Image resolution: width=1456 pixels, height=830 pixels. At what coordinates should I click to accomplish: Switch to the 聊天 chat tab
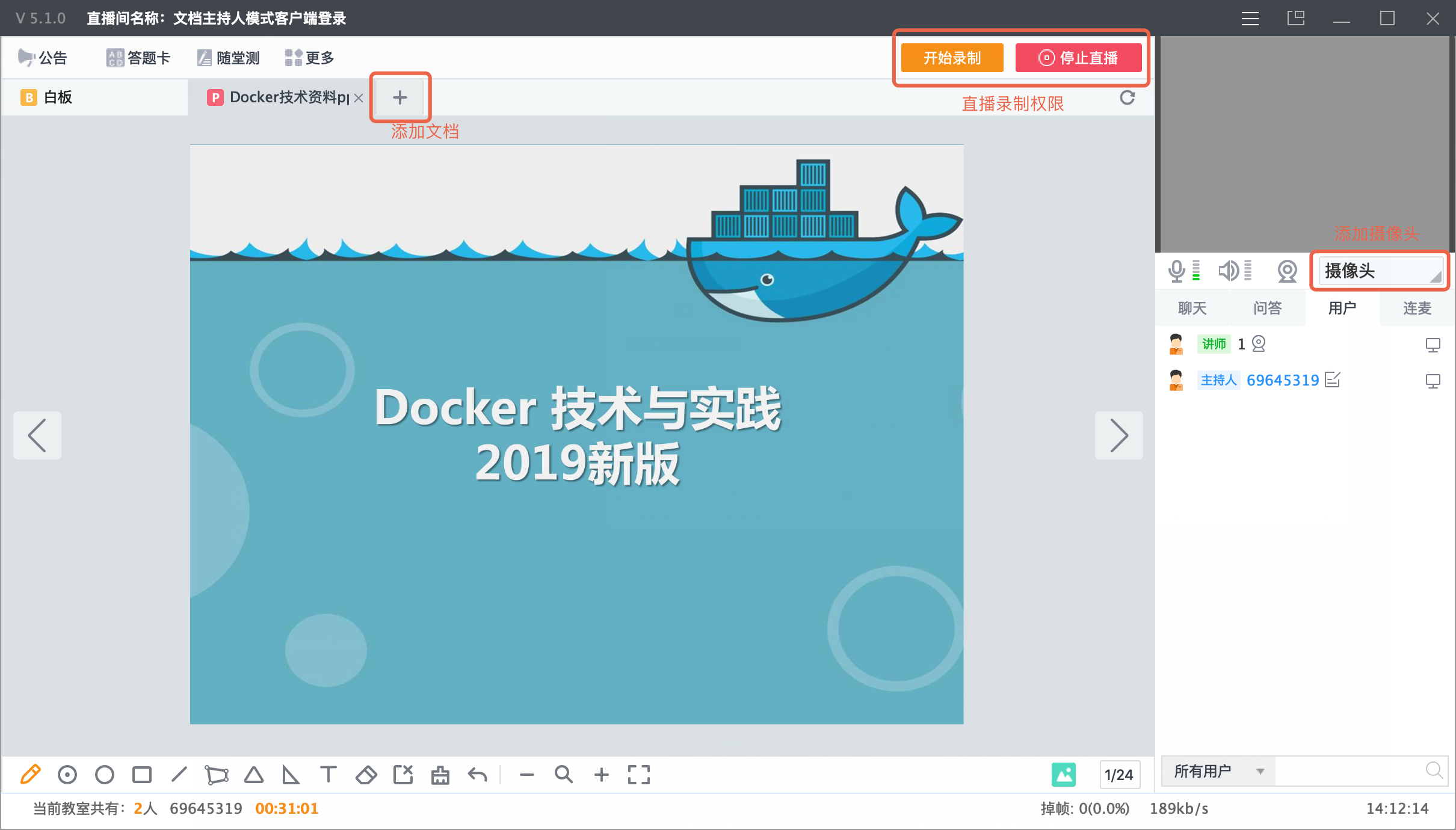point(1192,308)
